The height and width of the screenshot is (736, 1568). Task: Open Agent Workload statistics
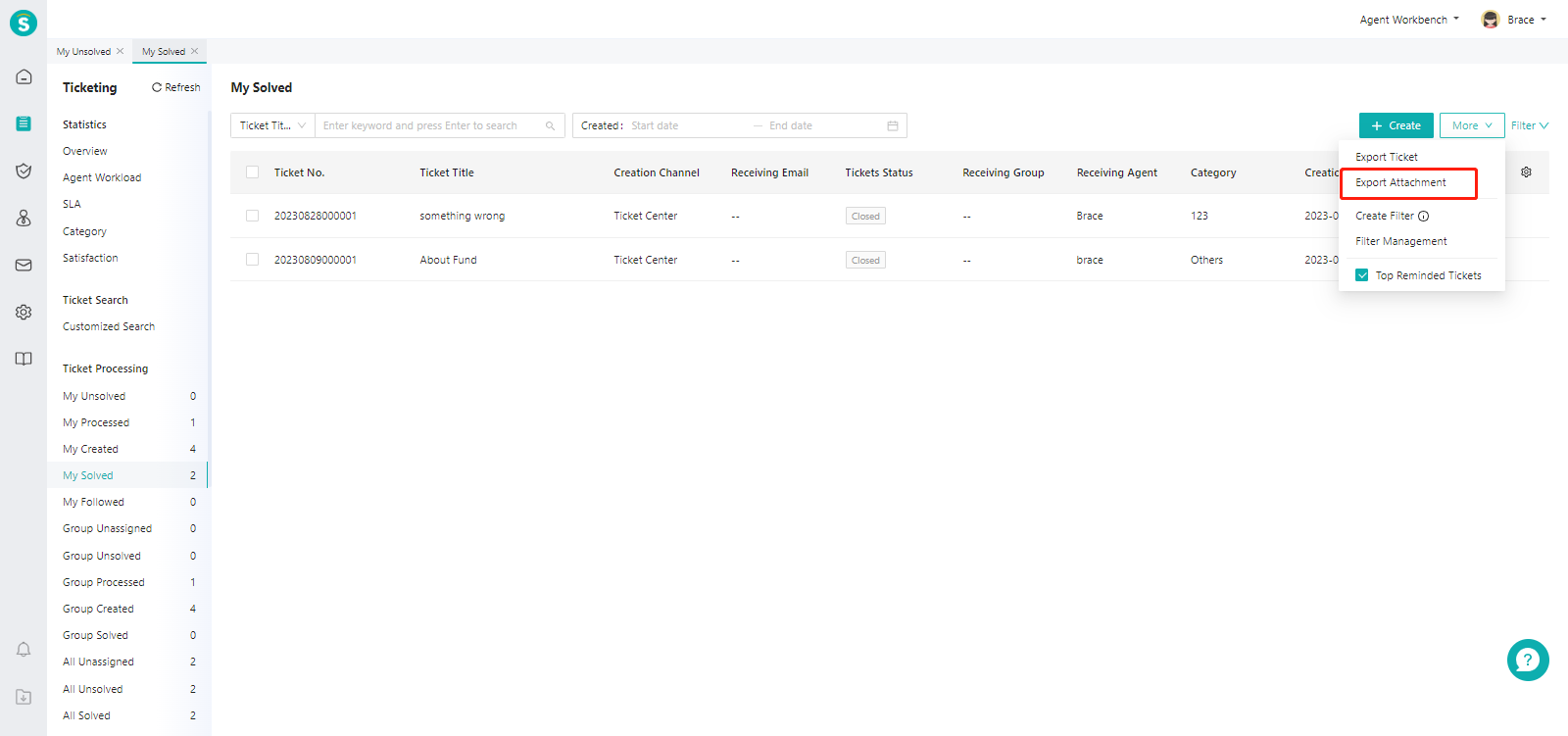(x=102, y=177)
